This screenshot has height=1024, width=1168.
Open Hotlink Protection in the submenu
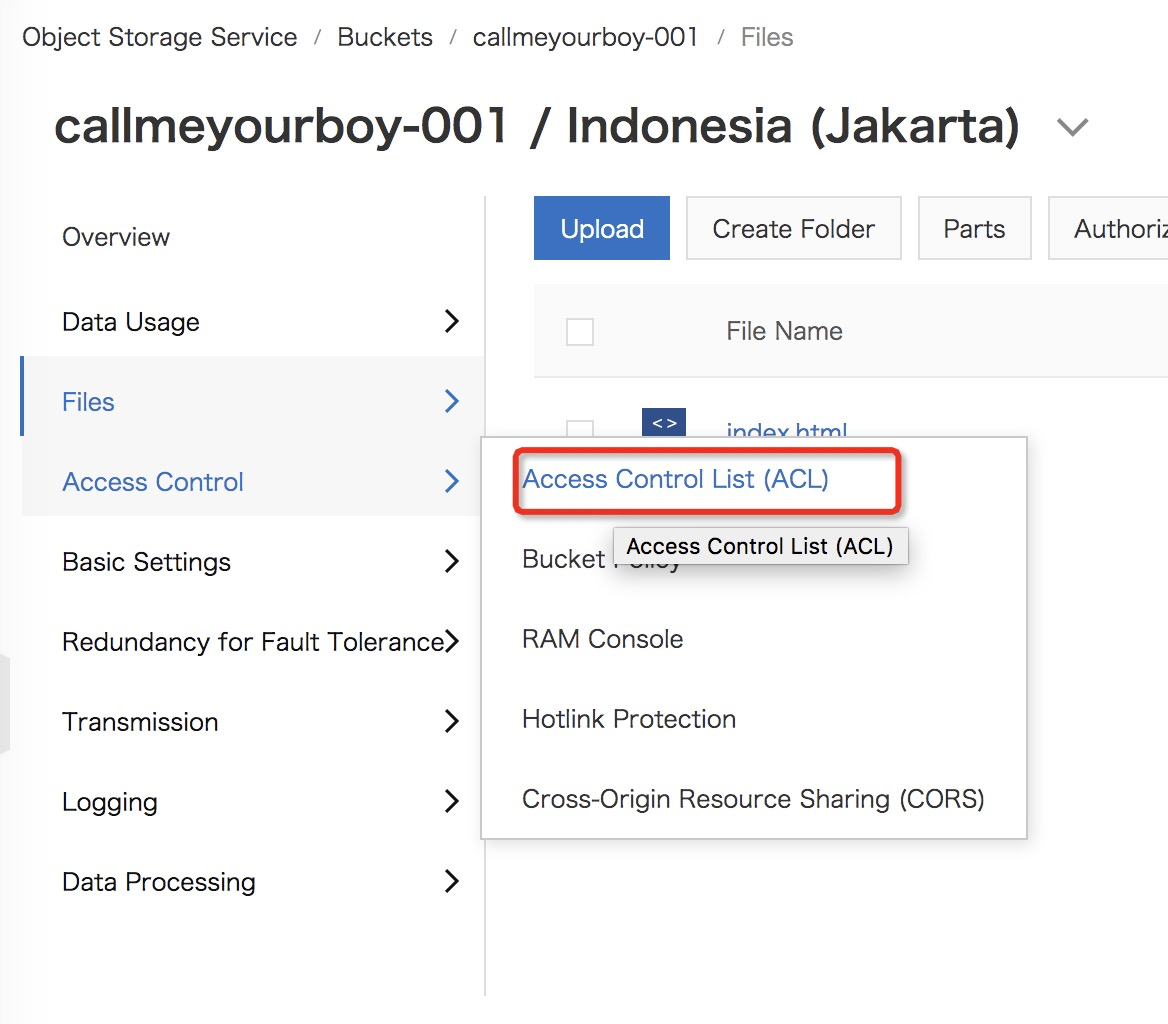point(628,719)
